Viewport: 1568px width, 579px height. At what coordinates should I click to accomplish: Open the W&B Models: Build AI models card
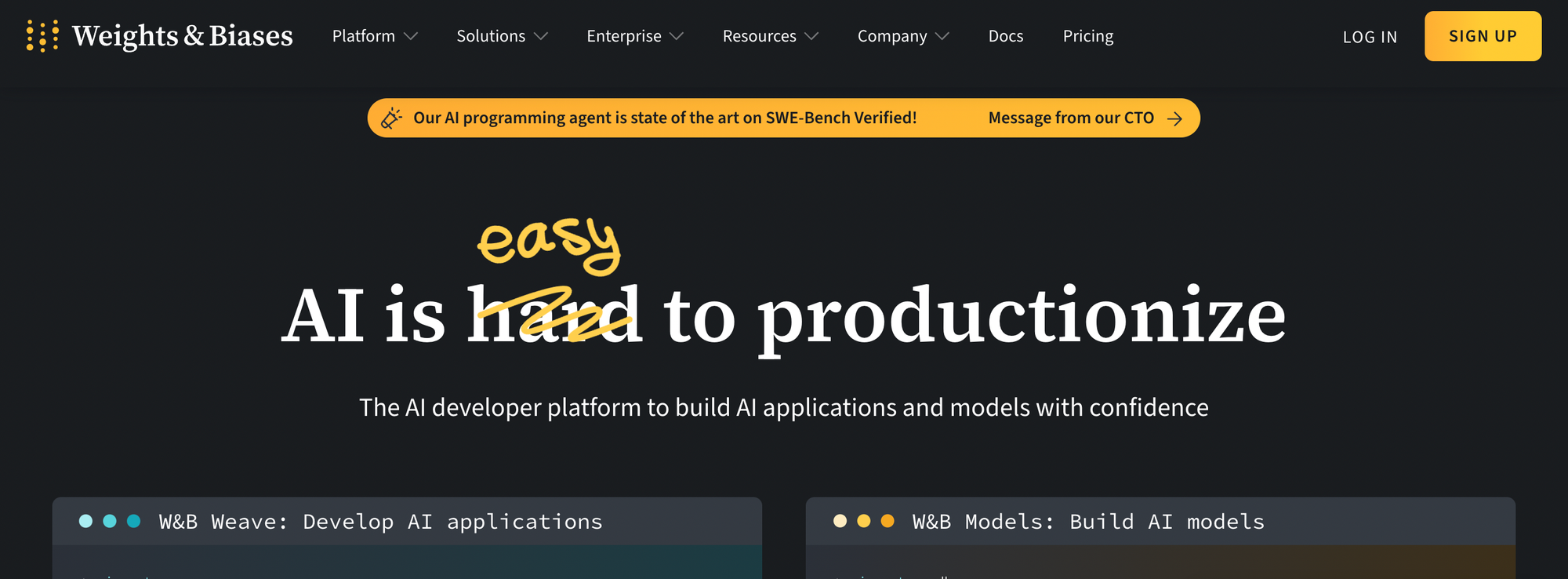coord(1160,537)
